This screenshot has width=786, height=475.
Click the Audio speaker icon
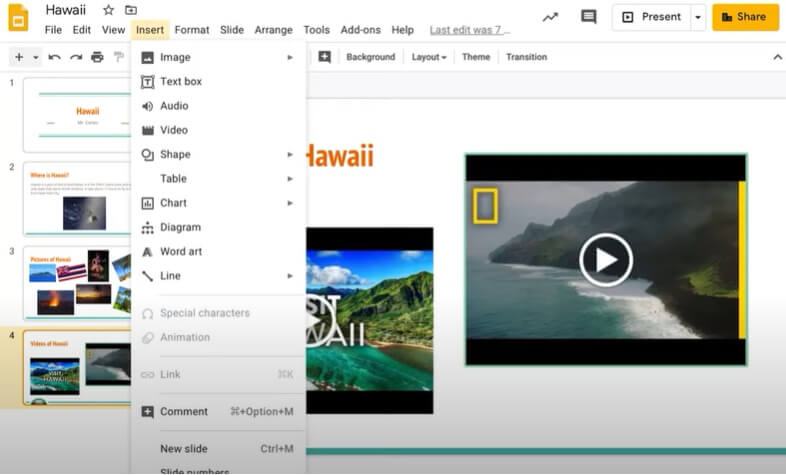click(147, 106)
